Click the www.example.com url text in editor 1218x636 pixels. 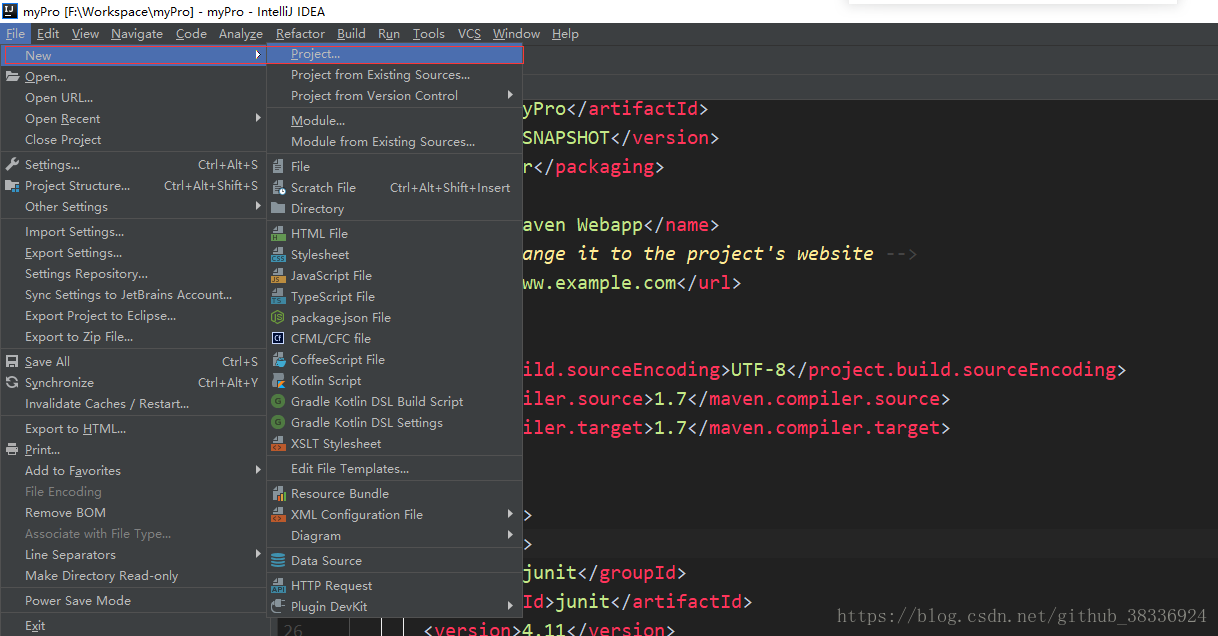pyautogui.click(x=599, y=282)
